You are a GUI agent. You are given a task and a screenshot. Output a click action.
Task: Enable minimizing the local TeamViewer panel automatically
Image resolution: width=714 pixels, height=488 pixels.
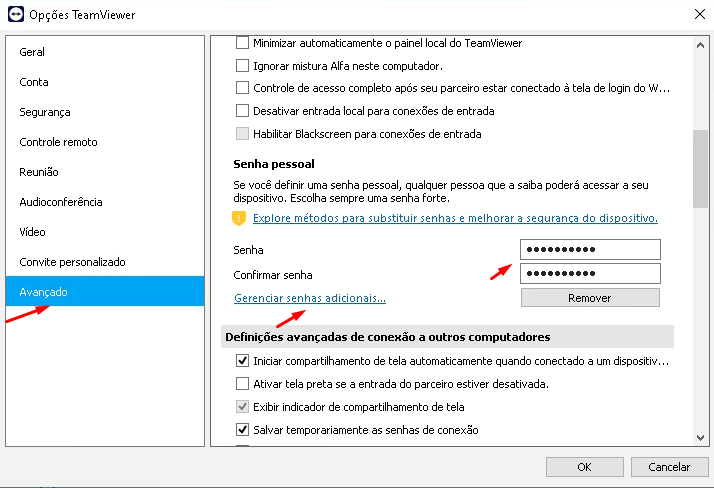click(242, 43)
